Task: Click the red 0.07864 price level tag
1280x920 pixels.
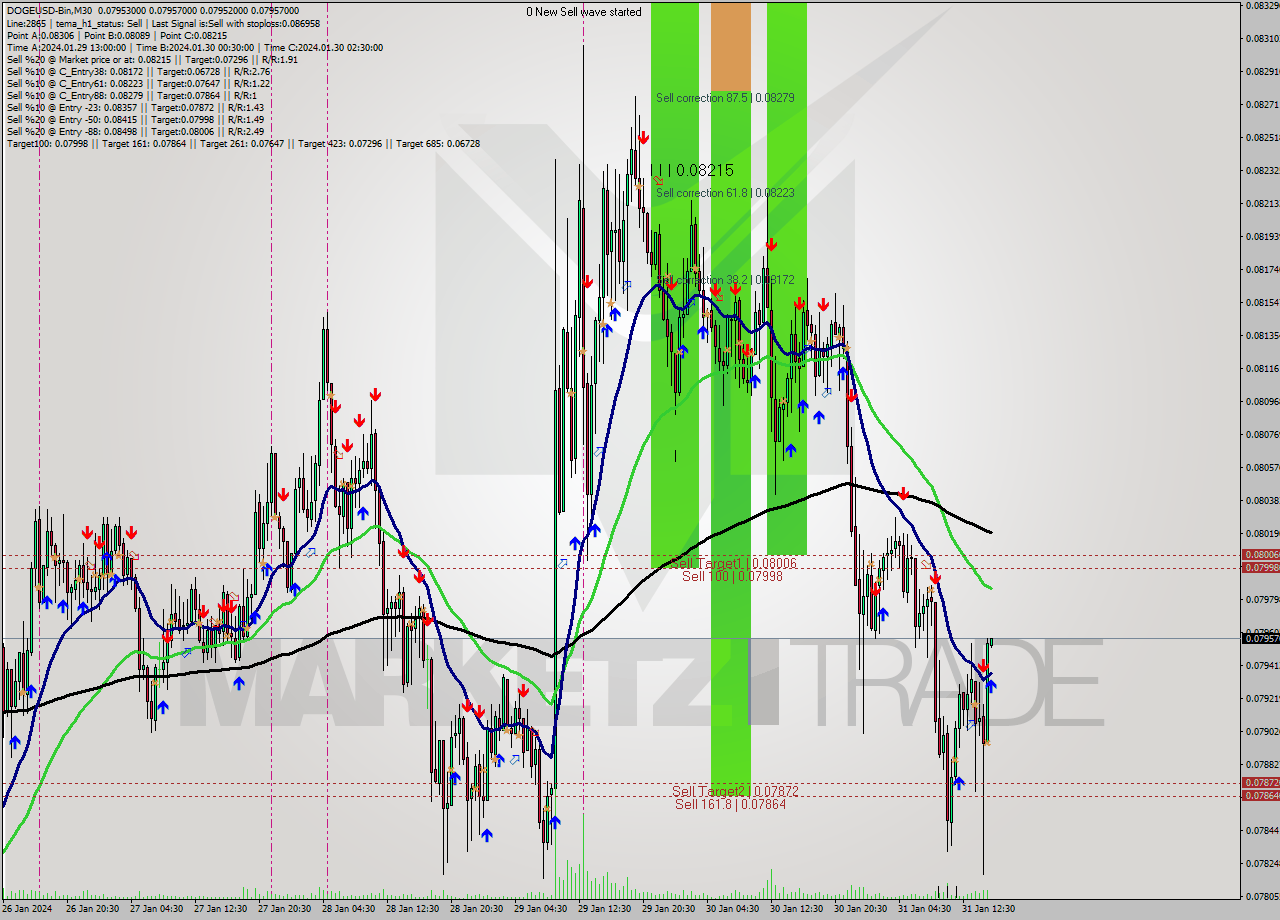Action: click(1260, 795)
